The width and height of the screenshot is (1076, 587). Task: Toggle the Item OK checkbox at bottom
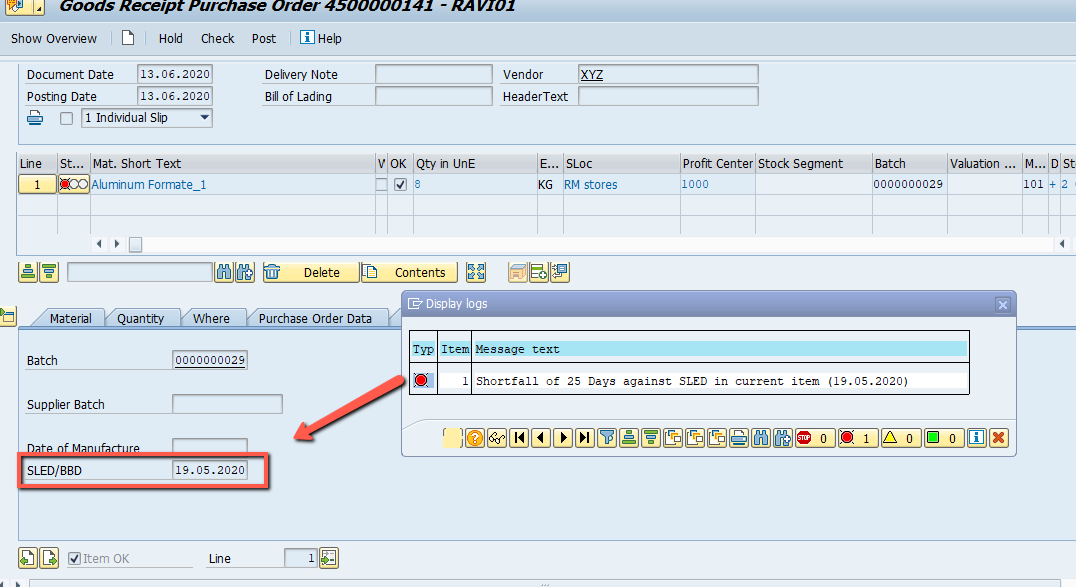[x=75, y=558]
